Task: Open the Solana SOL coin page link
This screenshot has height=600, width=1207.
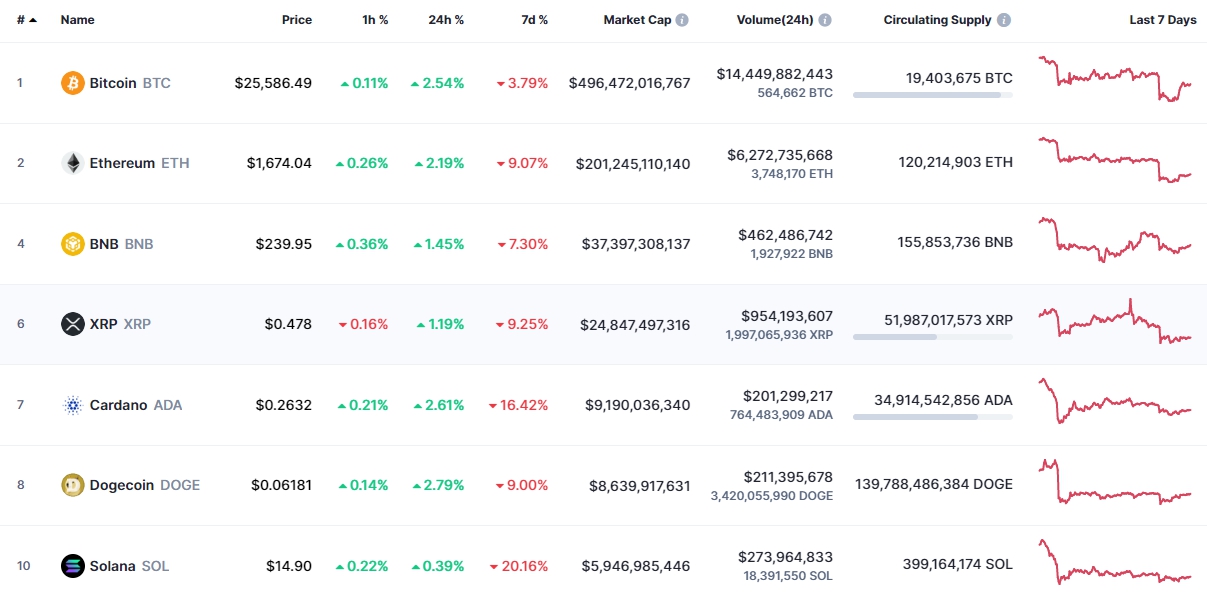Action: pos(128,566)
